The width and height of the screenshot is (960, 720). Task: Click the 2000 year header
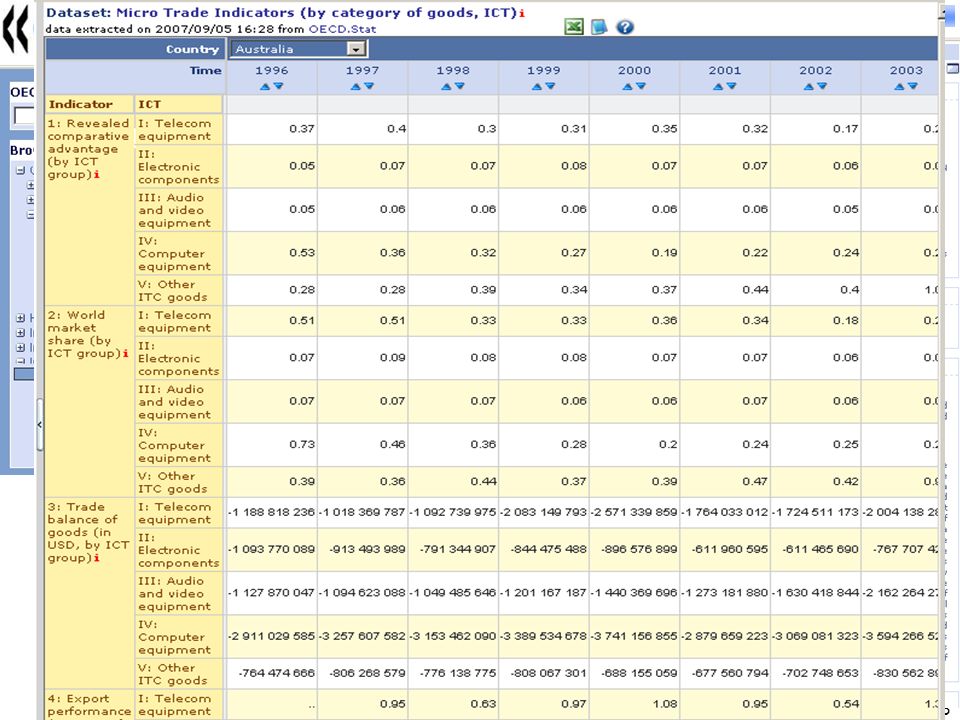(634, 70)
